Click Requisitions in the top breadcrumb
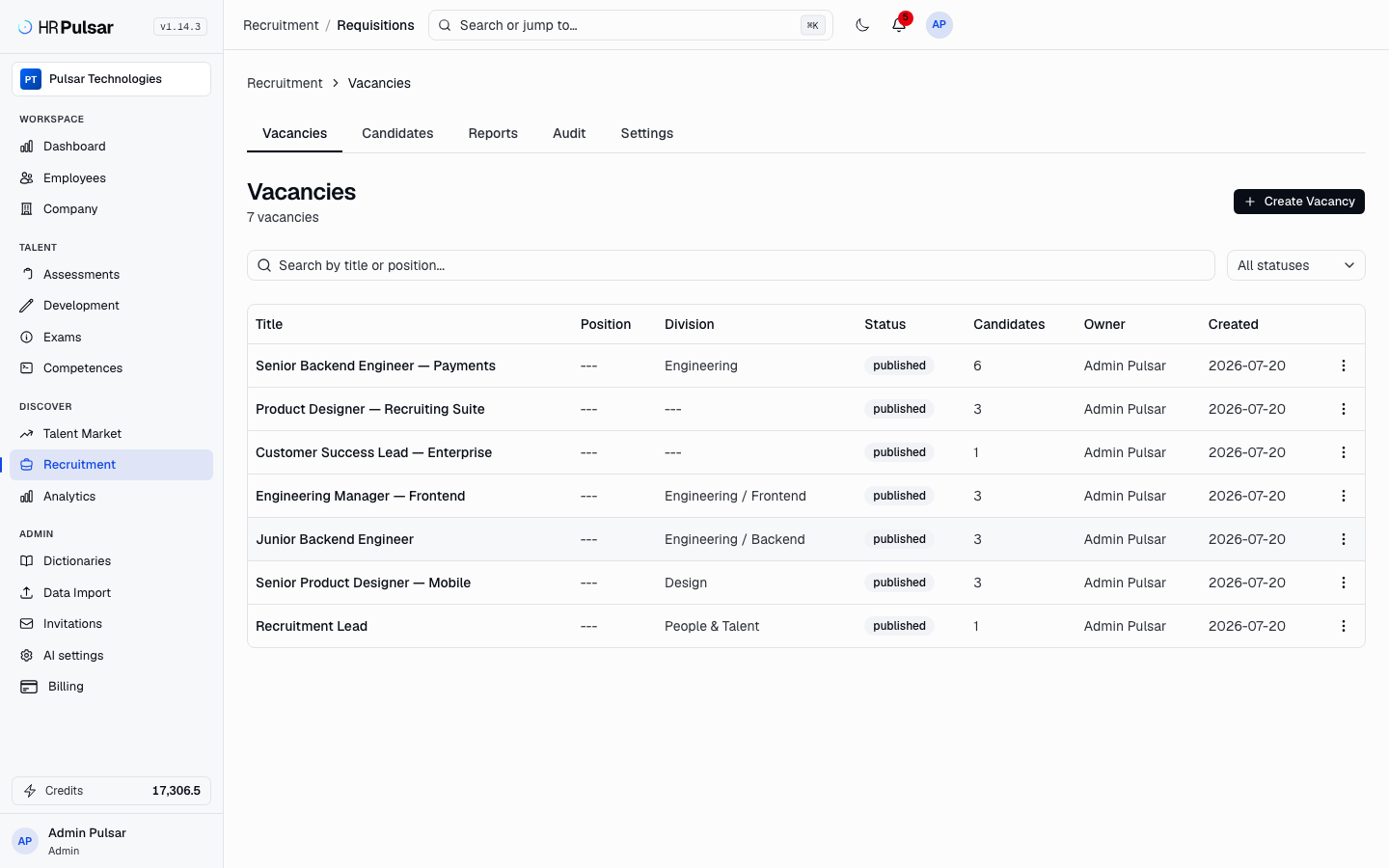Screen dimensions: 1389x868 point(375,25)
